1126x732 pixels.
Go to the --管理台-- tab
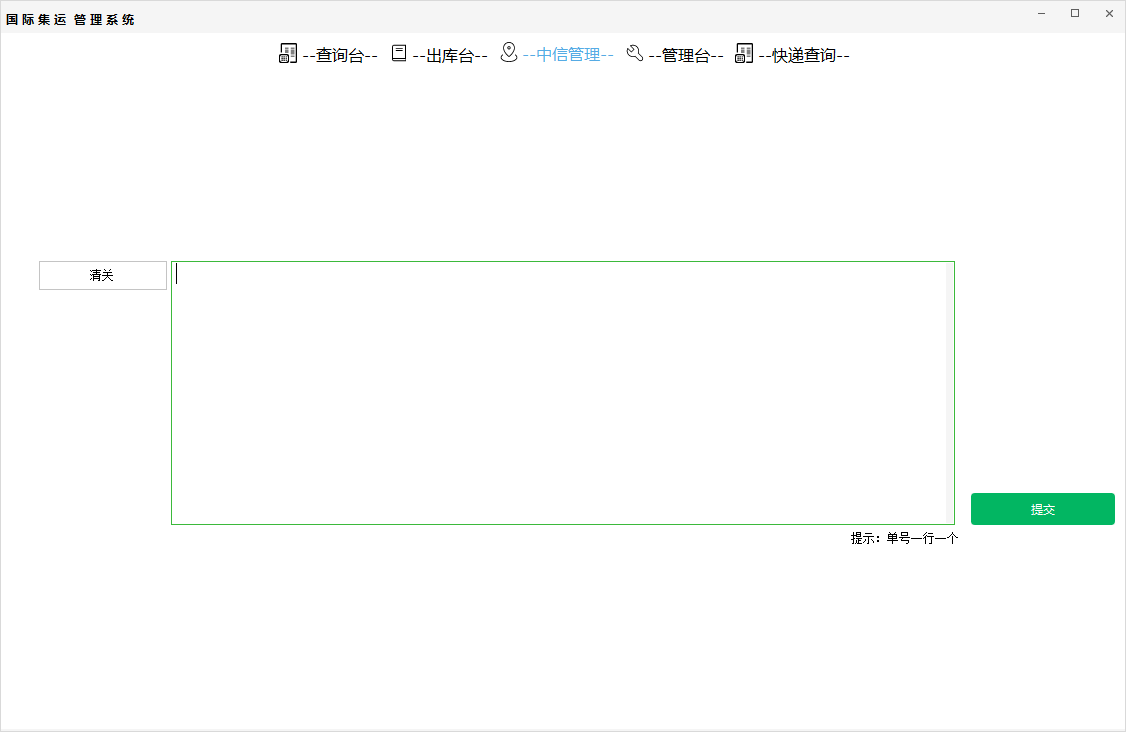pos(686,55)
